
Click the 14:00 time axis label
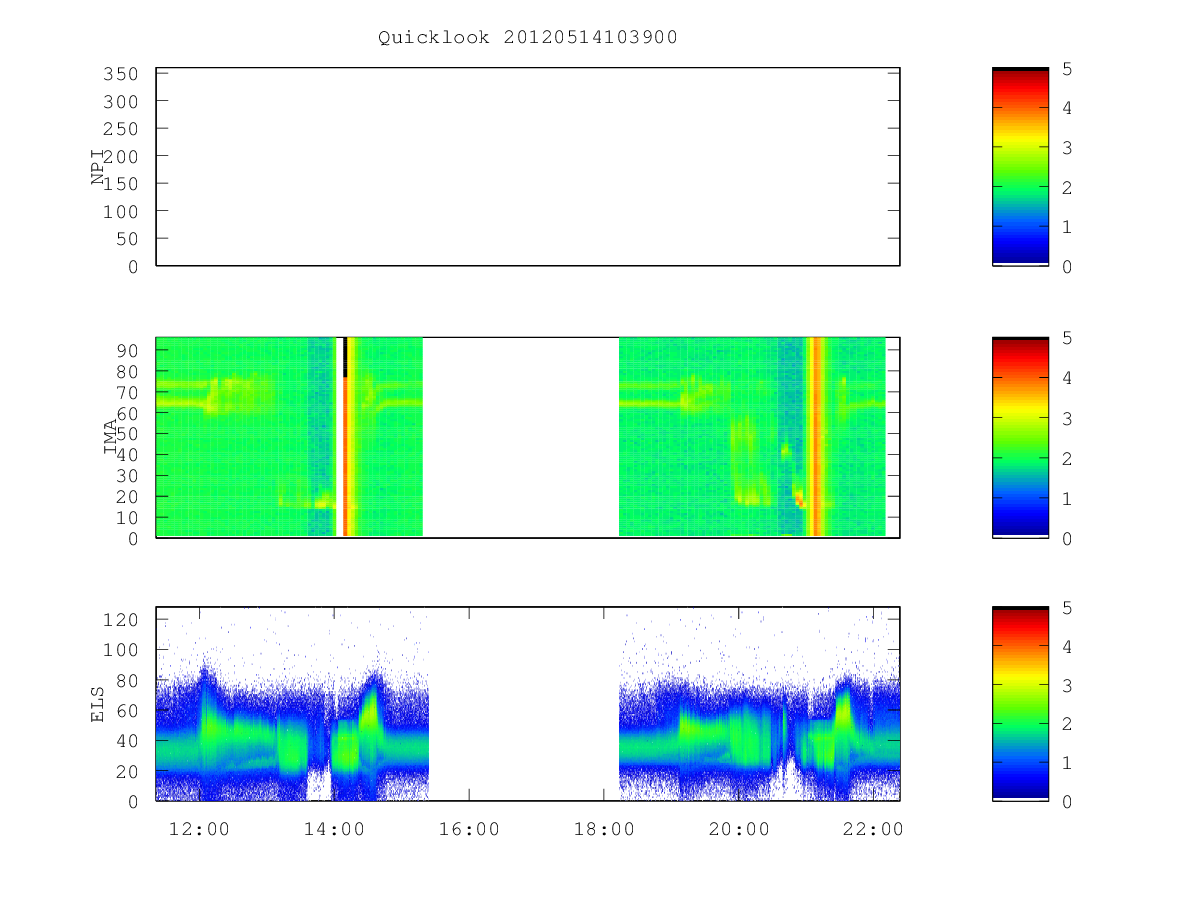334,830
